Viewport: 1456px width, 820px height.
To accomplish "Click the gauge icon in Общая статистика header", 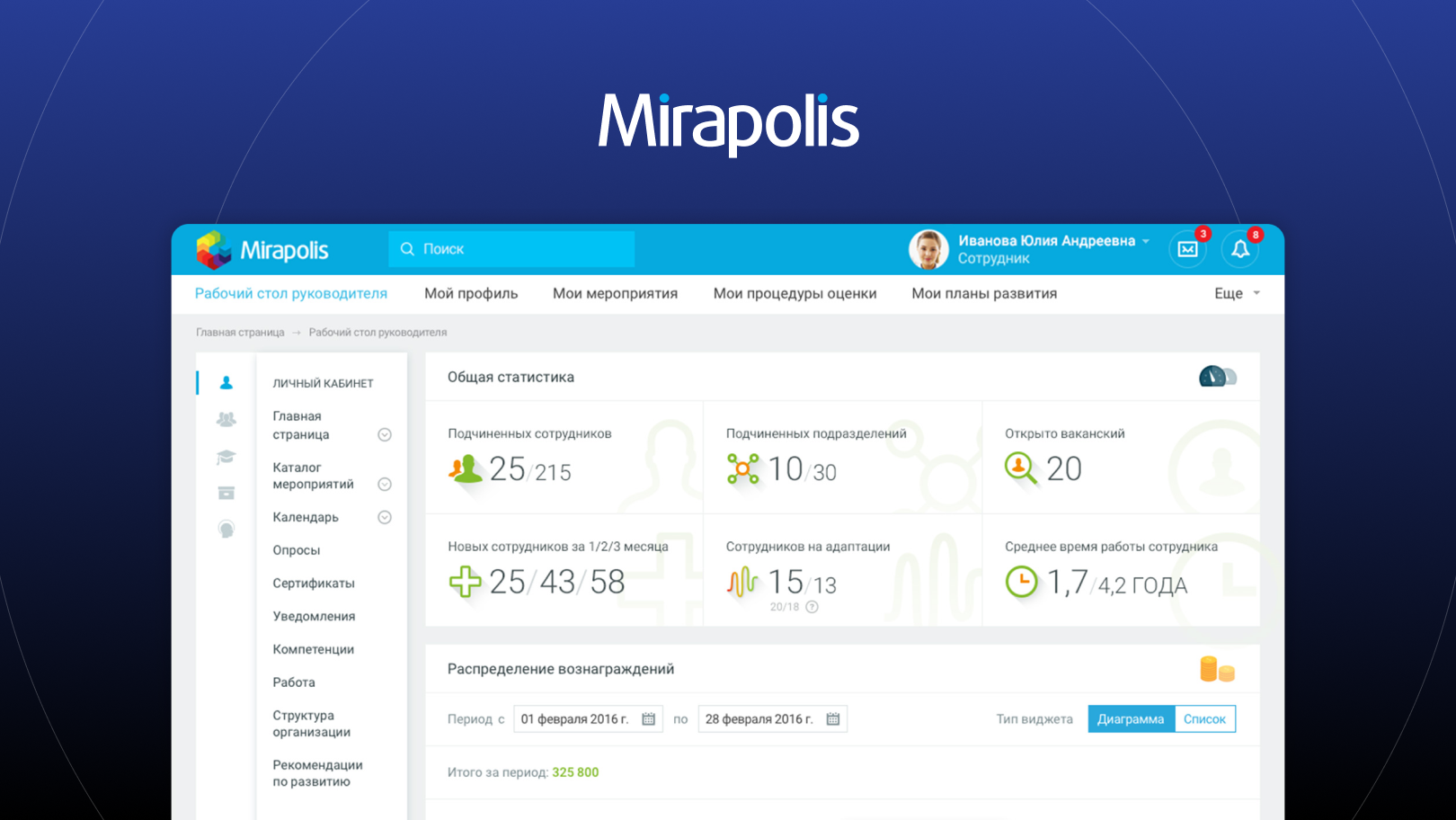I will (1218, 377).
